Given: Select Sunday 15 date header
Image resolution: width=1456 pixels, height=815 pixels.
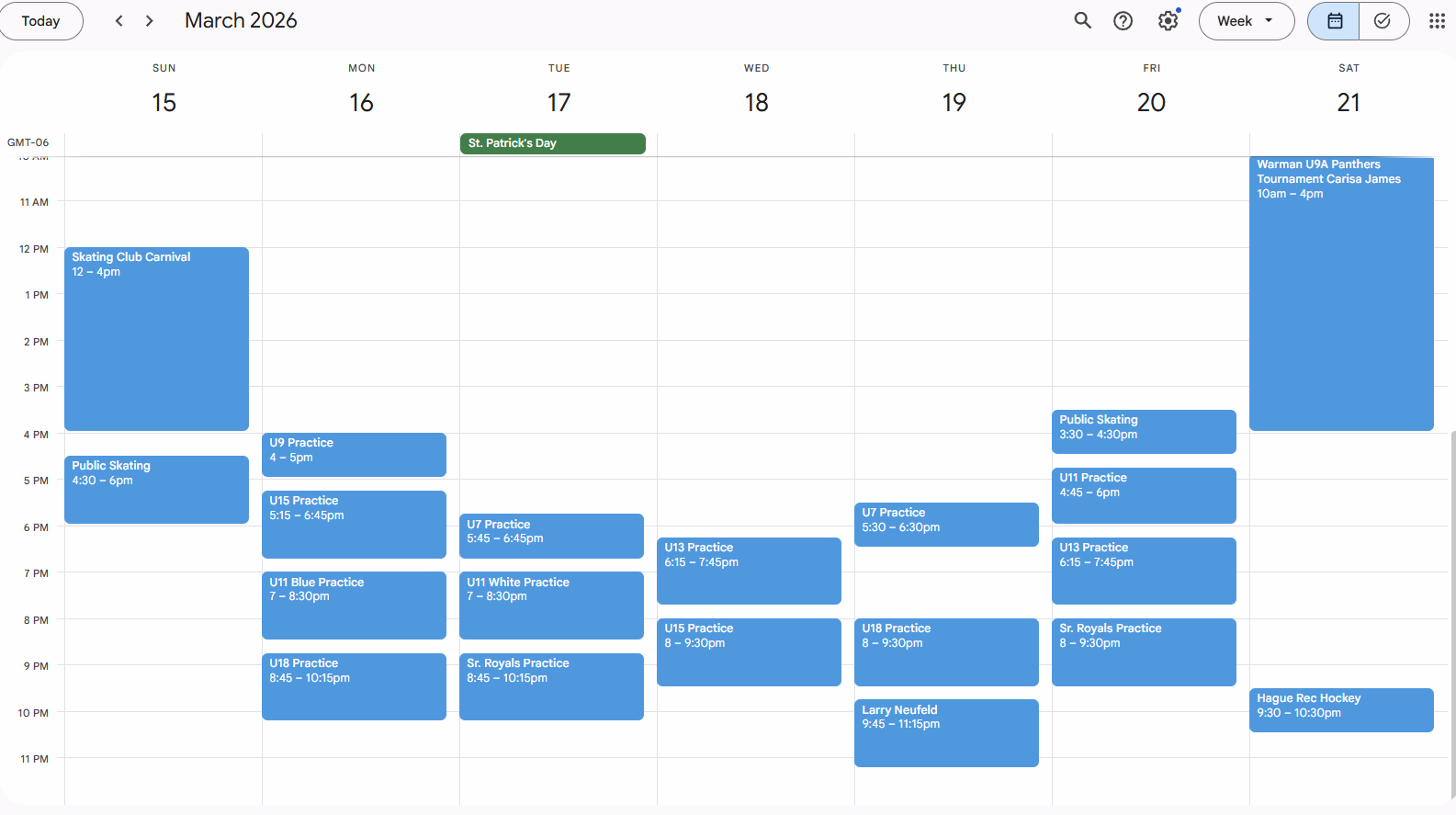Looking at the screenshot, I should [164, 102].
